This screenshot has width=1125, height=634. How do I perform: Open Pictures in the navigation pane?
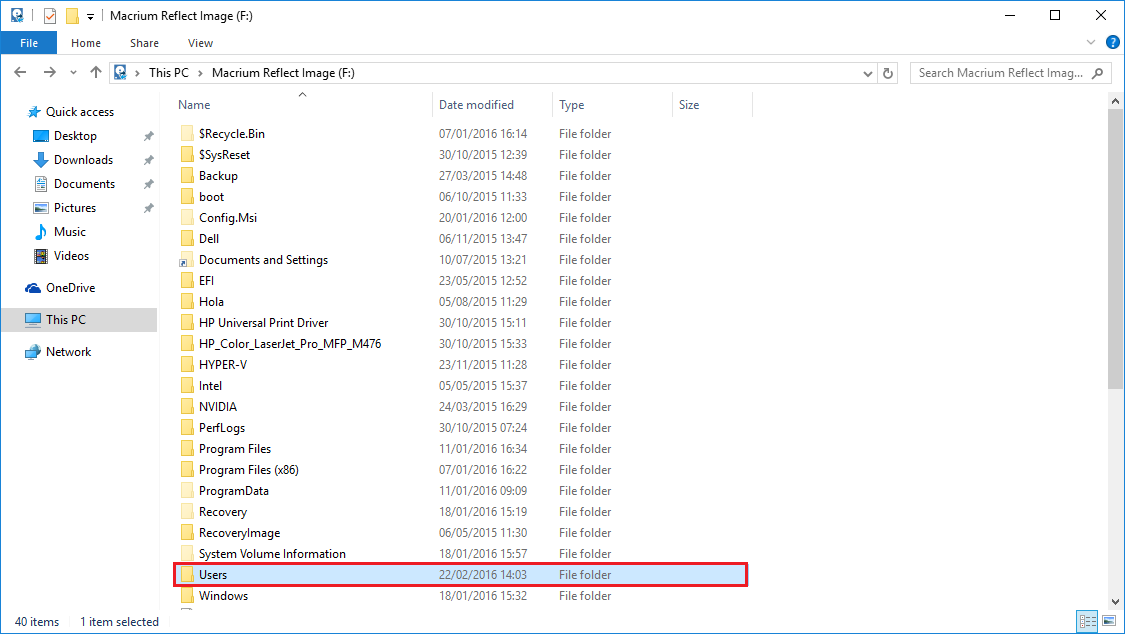pyautogui.click(x=75, y=208)
